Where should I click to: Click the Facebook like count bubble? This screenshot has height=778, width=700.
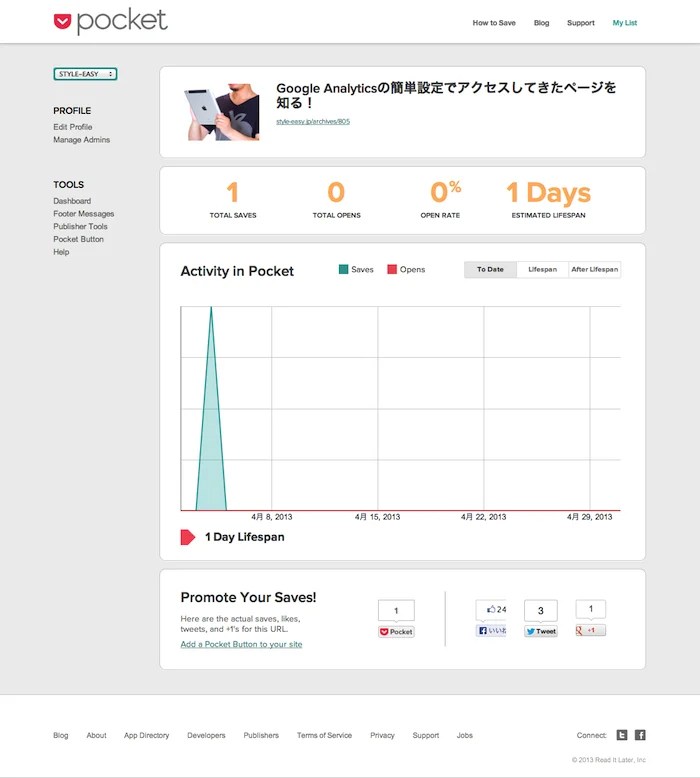[x=491, y=609]
